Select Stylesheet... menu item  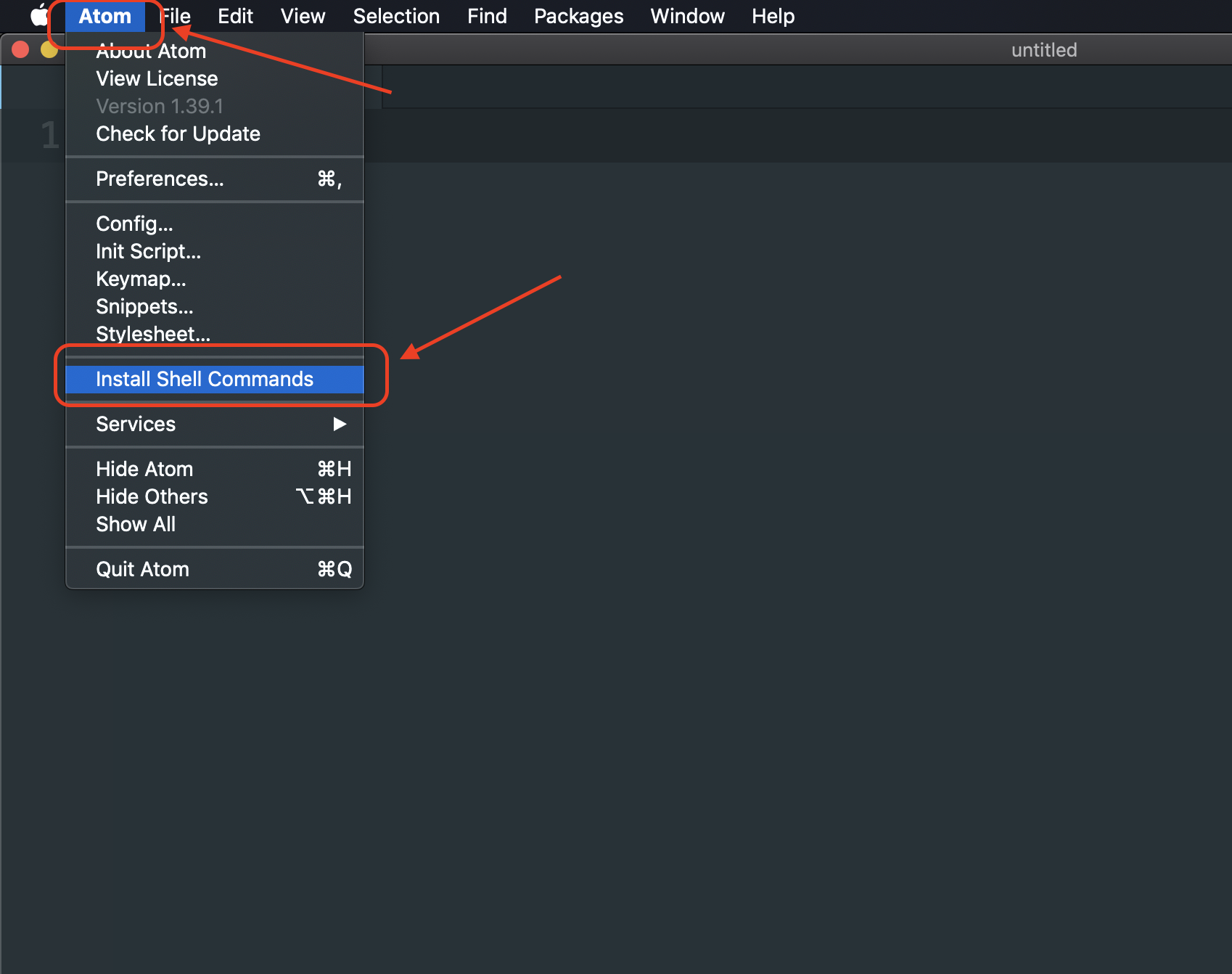point(153,334)
